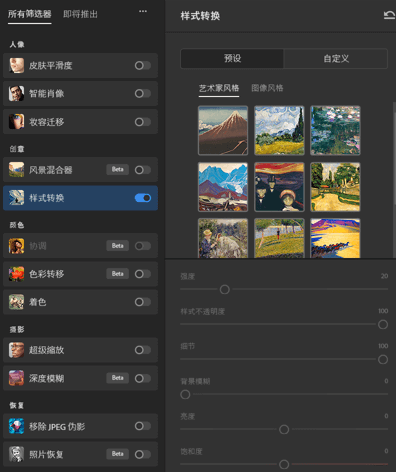Image resolution: width=396 pixels, height=472 pixels.
Task: Toggle the 色彩转移 switch on
Action: (x=143, y=274)
